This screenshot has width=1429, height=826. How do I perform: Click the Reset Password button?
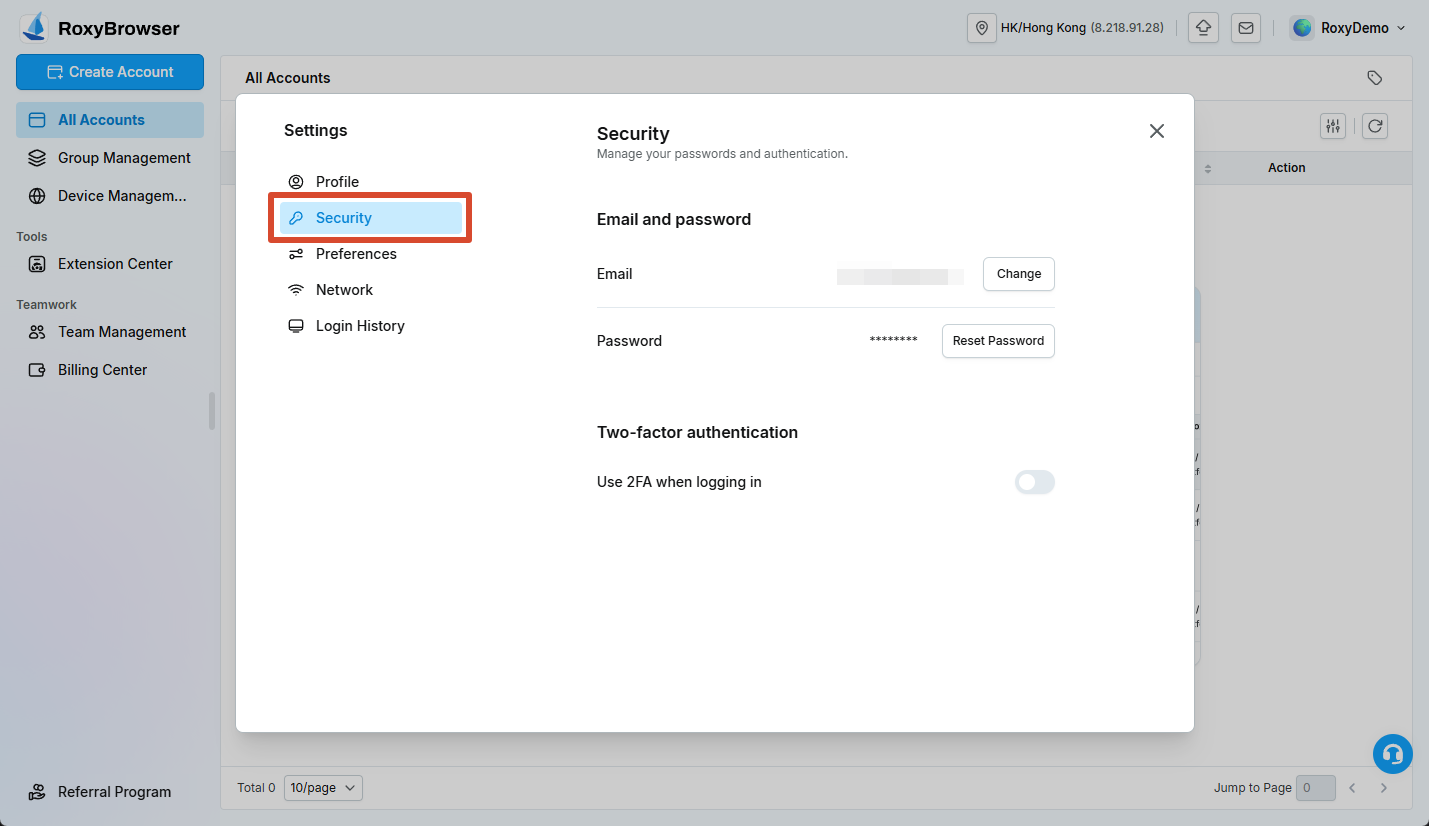click(x=998, y=341)
